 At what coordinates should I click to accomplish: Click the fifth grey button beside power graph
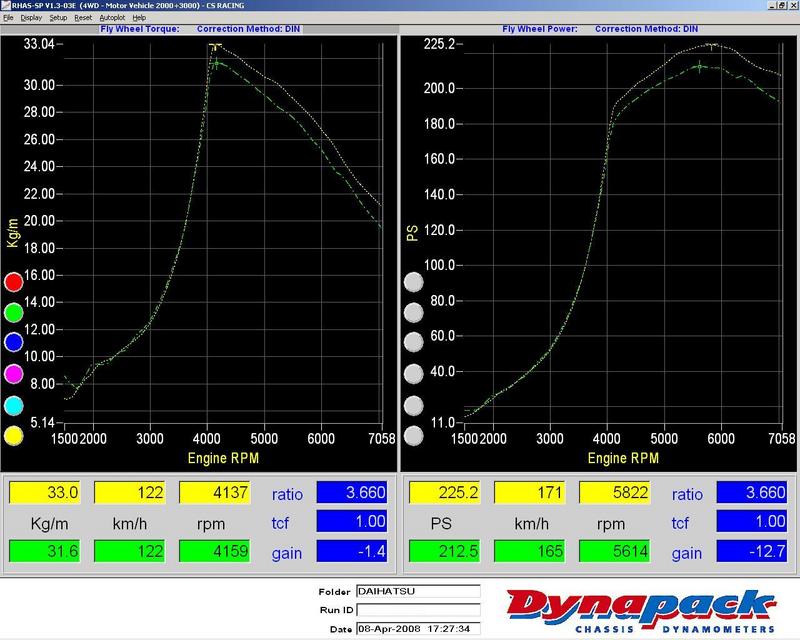point(414,406)
